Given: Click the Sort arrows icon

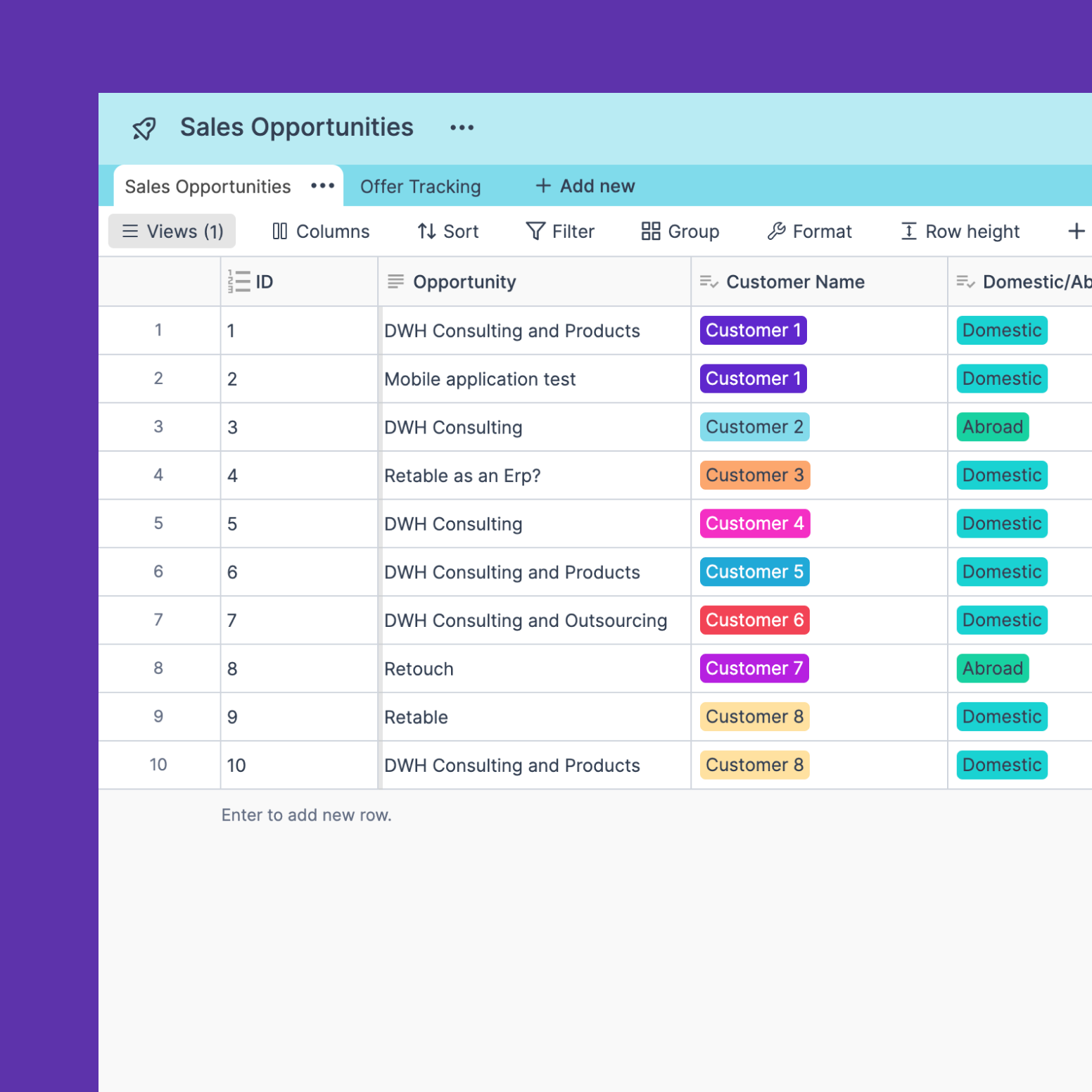Looking at the screenshot, I should point(425,231).
